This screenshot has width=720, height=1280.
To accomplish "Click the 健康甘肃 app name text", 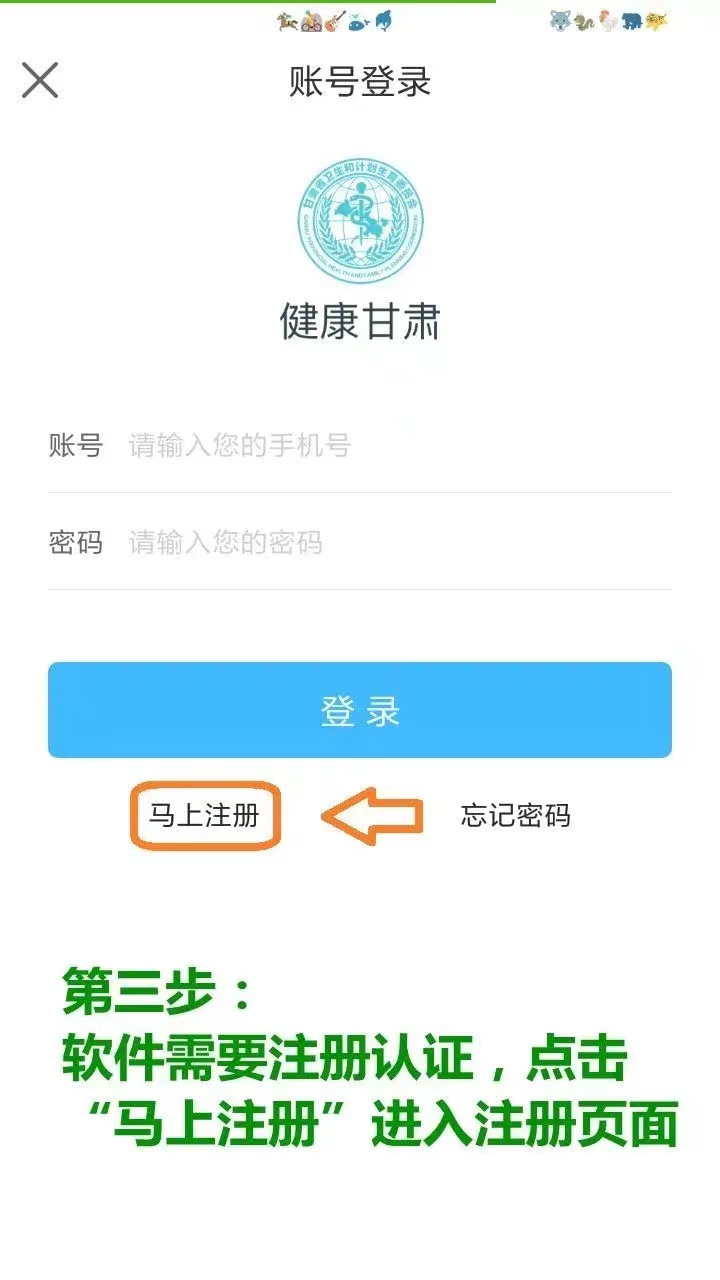I will [360, 321].
